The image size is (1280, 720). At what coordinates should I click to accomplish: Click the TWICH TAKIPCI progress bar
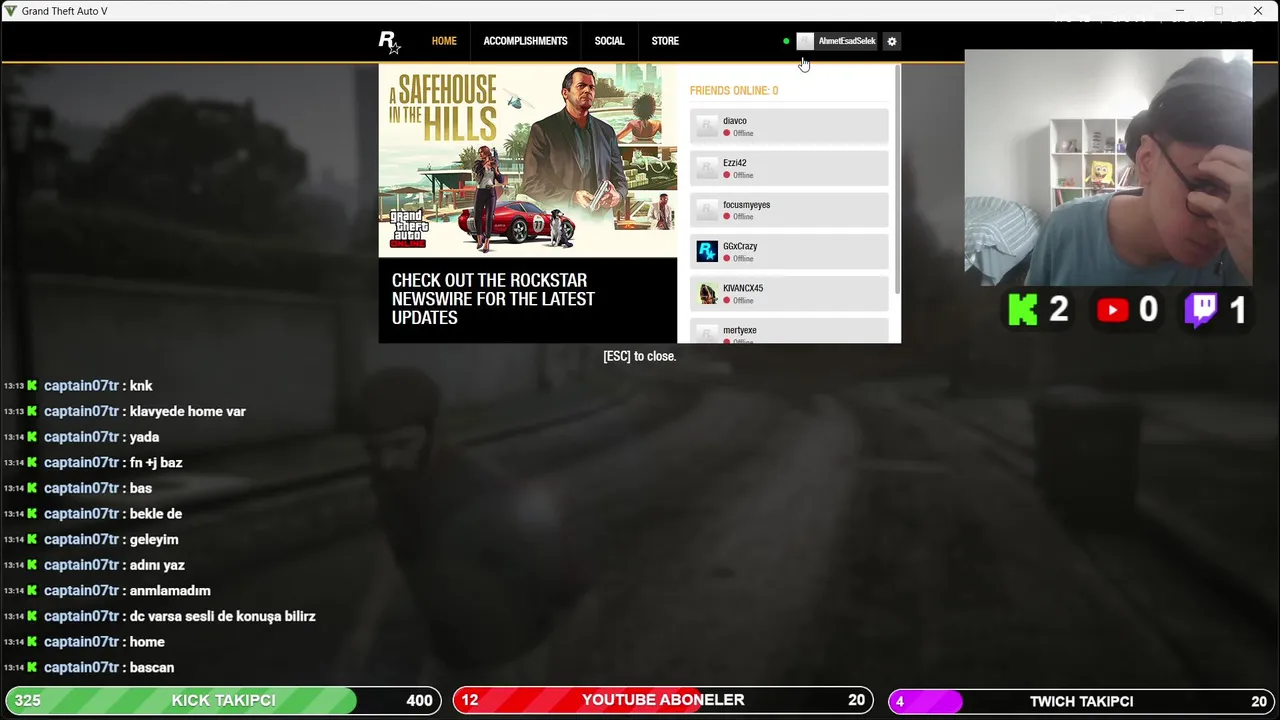click(x=1081, y=701)
